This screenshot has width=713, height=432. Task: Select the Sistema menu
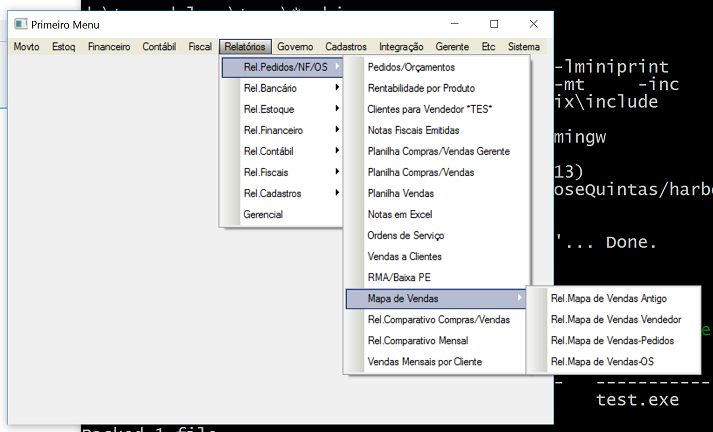point(524,46)
